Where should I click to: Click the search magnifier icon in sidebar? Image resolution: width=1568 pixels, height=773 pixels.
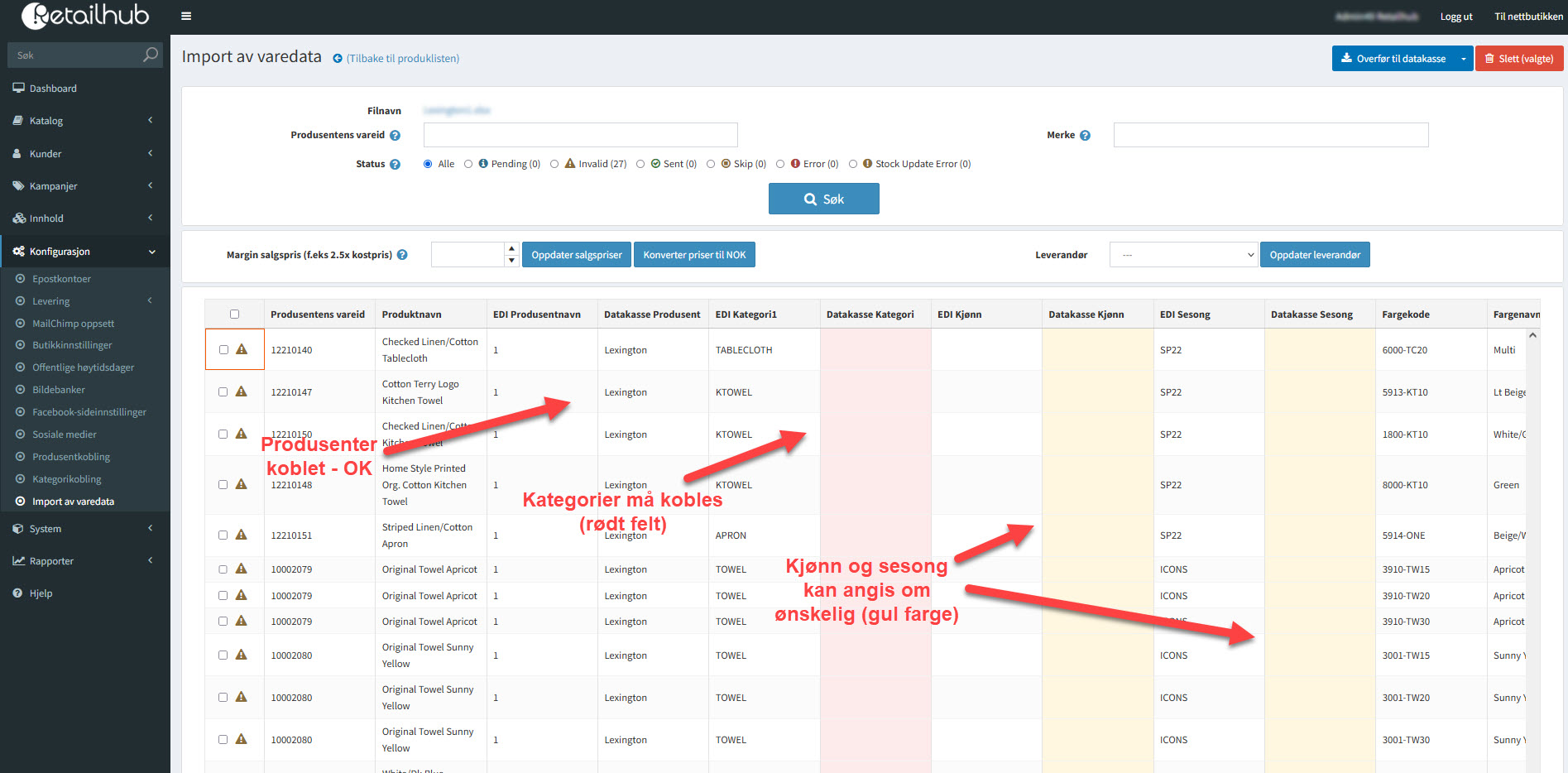coord(150,55)
